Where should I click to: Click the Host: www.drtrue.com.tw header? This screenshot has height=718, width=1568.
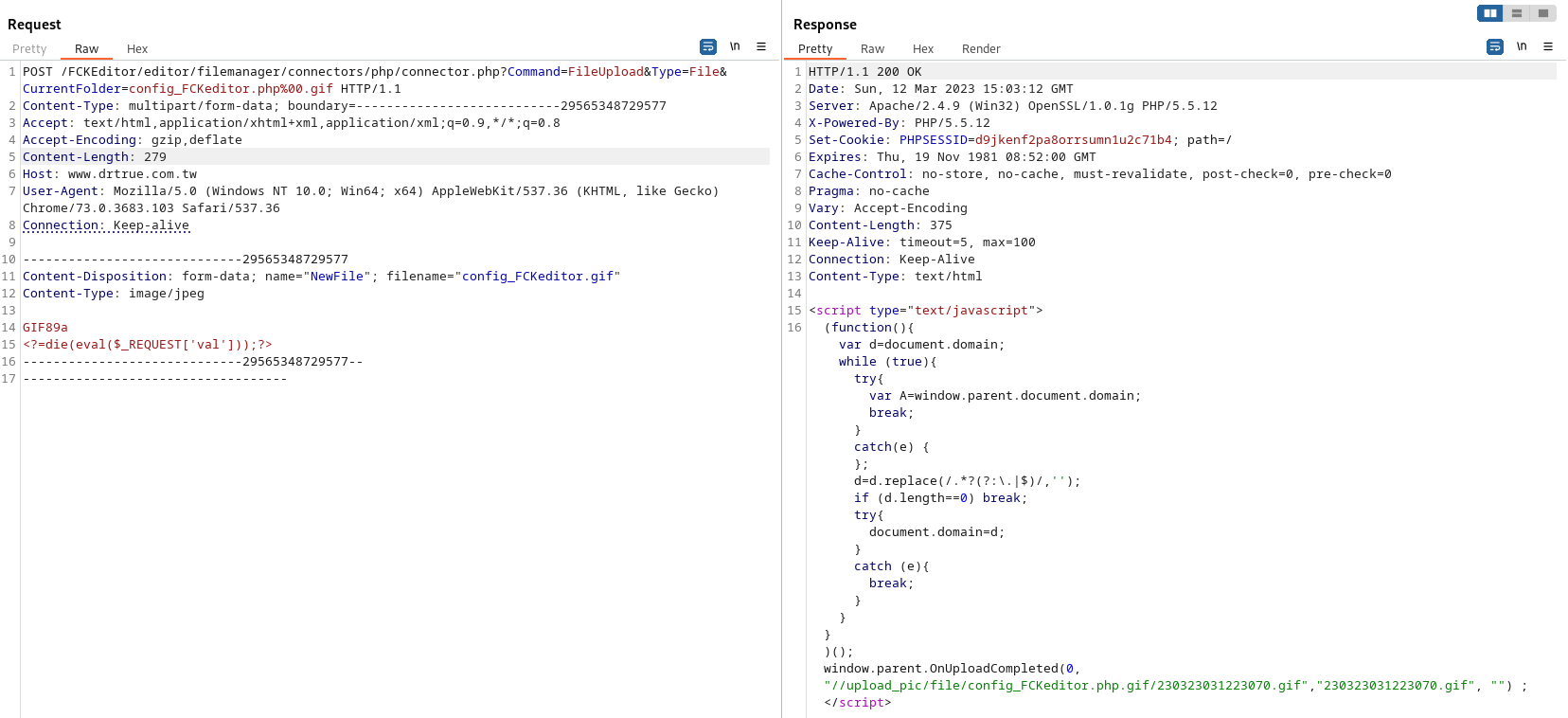(110, 174)
